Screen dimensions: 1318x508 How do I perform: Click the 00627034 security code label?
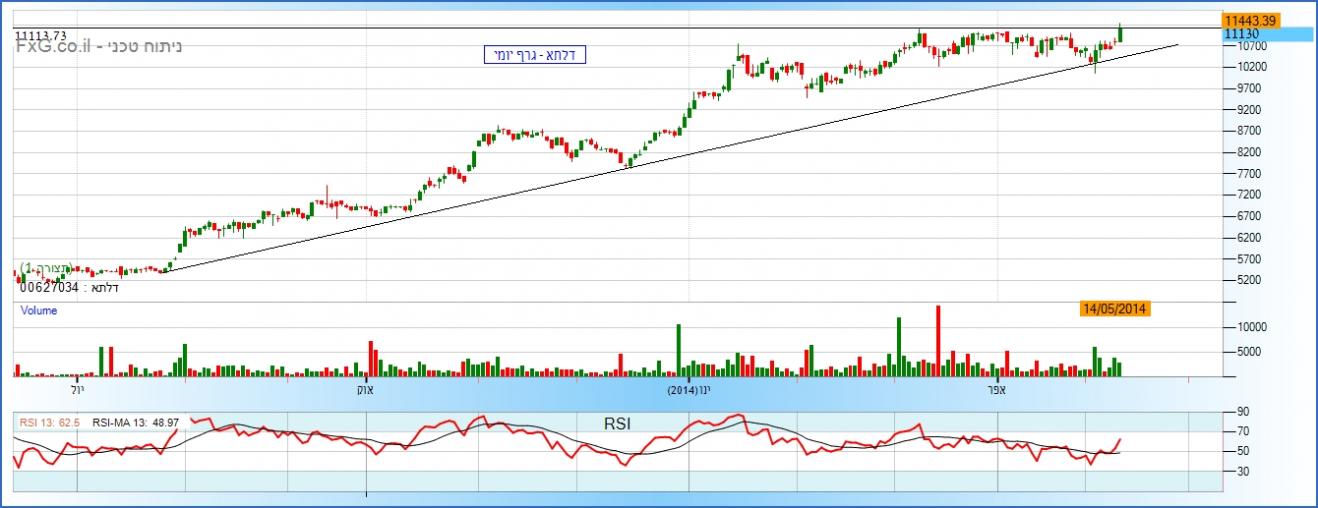tap(49, 288)
